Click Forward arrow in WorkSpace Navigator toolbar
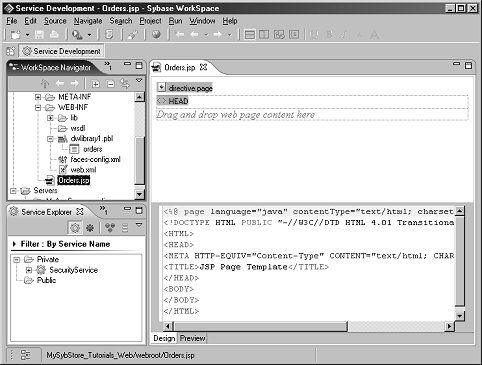 75,83
